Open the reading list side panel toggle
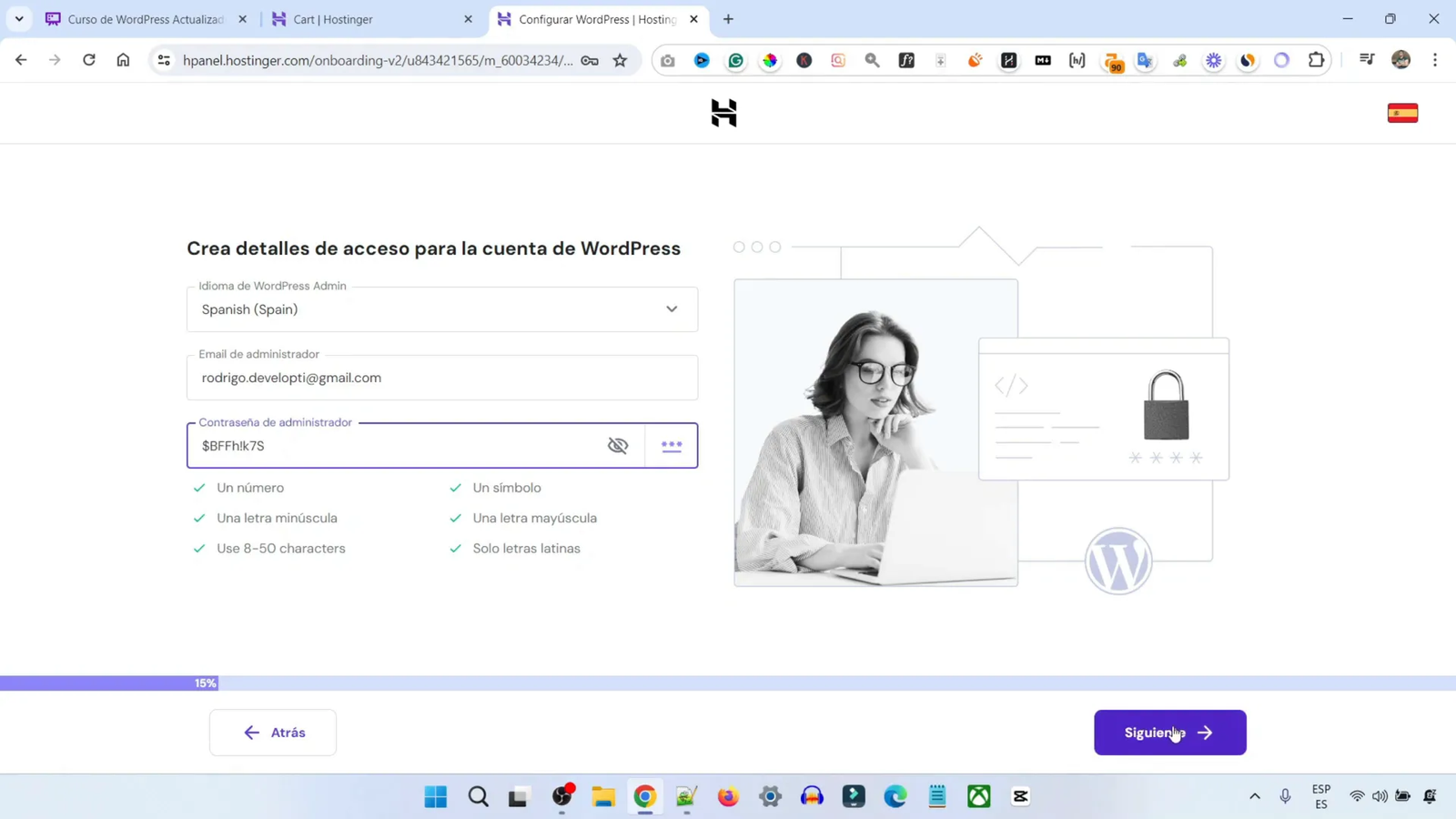Screen dimensions: 1456x819 click(x=1366, y=60)
